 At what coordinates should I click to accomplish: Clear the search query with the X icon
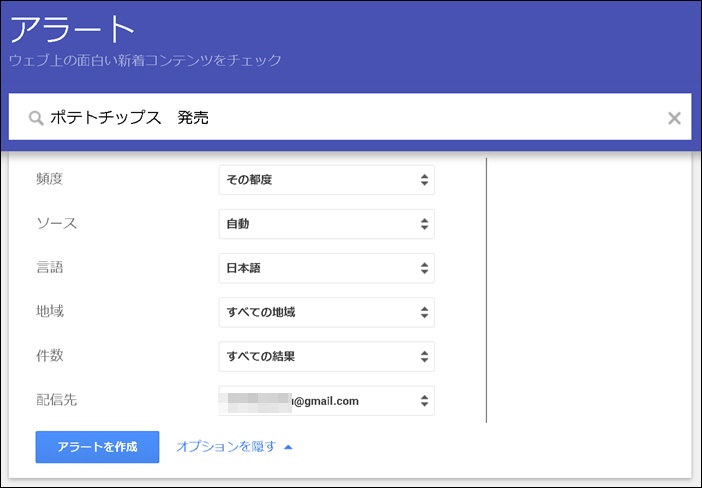674,119
